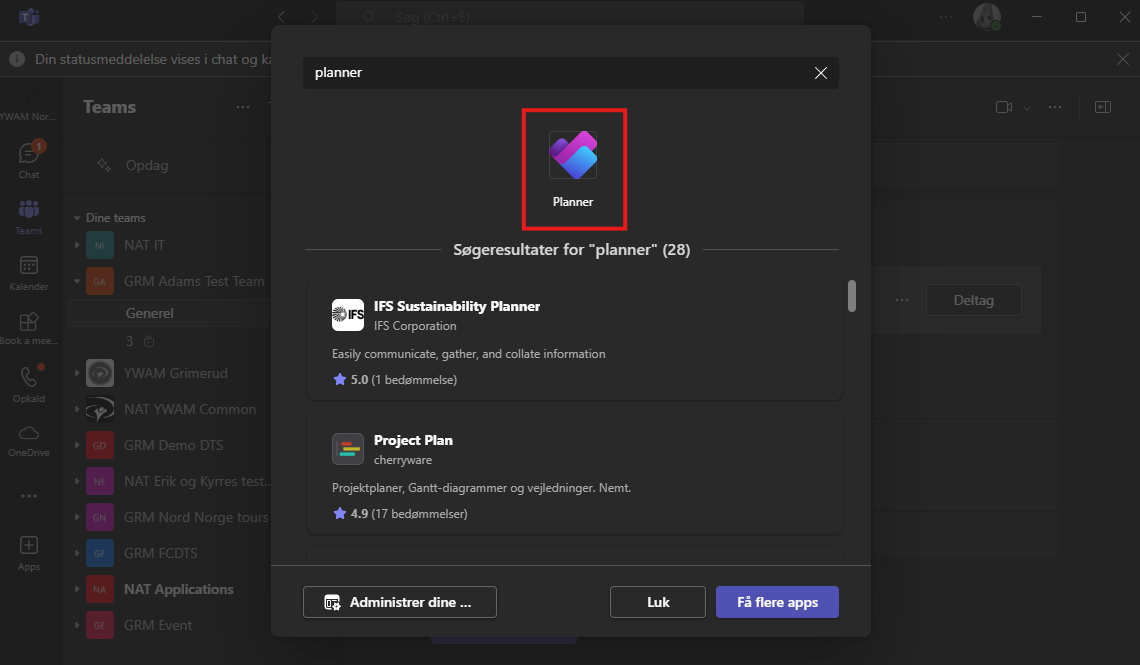This screenshot has width=1140, height=665.
Task: Open Chat in the Teams sidebar
Action: click(29, 160)
